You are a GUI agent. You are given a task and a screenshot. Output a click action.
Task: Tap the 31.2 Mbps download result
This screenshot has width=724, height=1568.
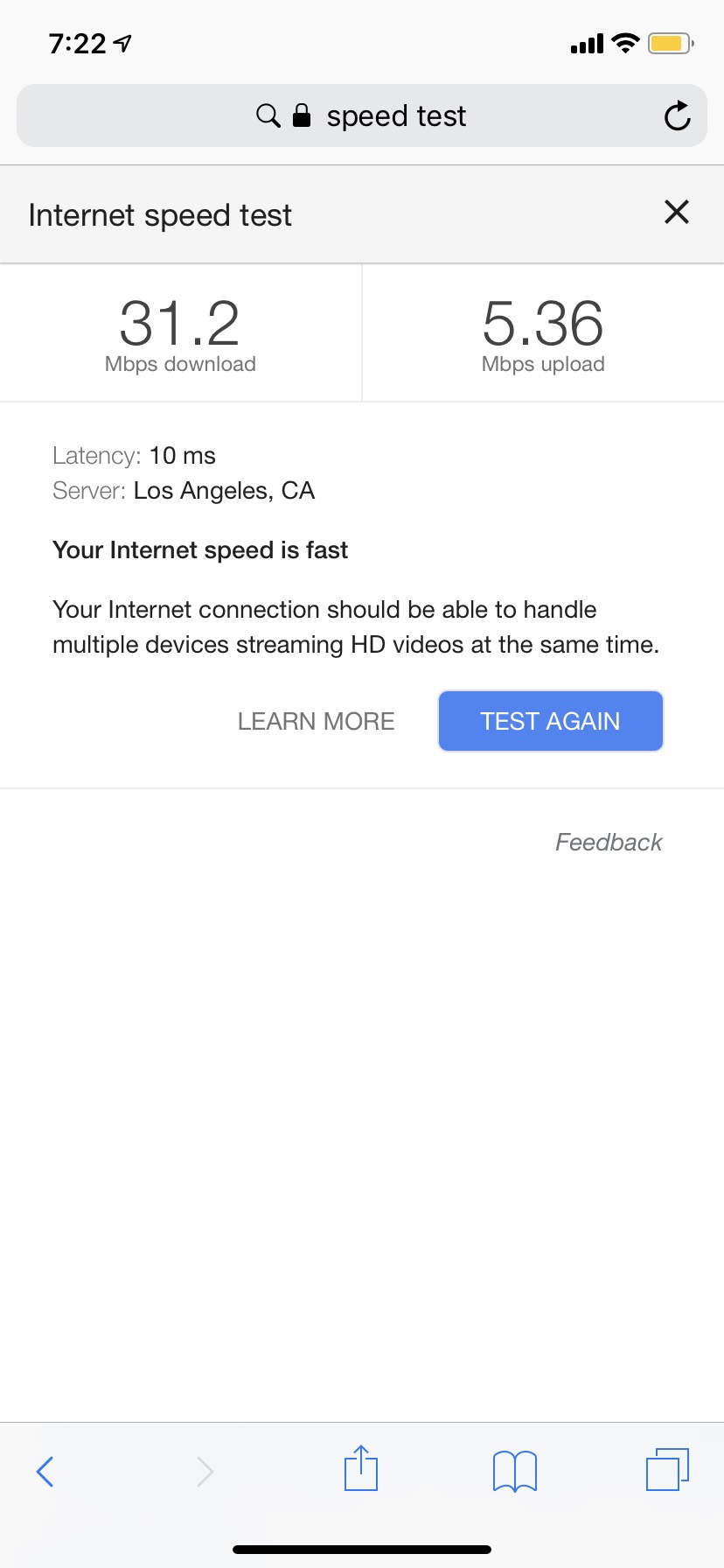(x=180, y=333)
